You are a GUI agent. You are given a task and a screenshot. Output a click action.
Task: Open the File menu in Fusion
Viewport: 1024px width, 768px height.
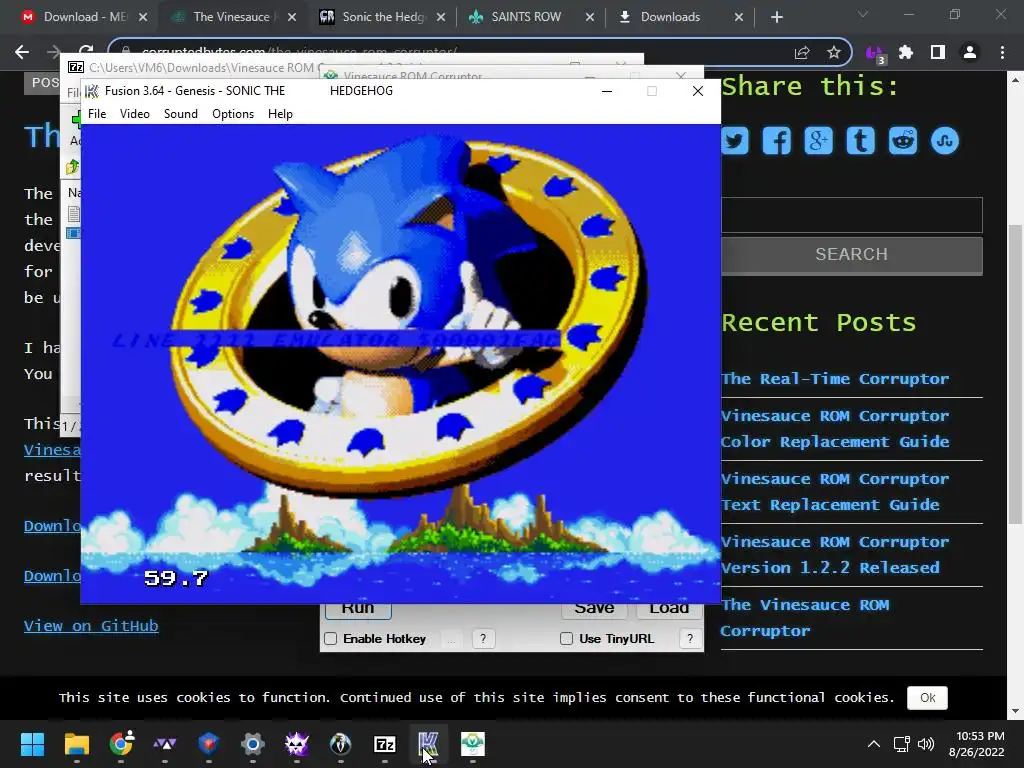[x=97, y=114]
